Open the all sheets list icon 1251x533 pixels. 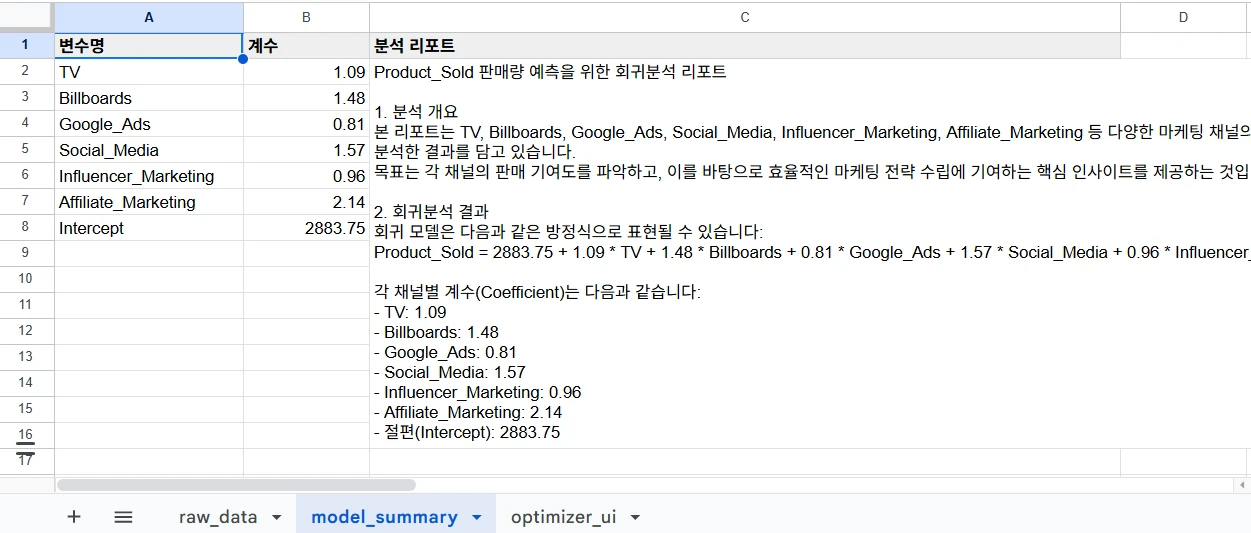123,517
